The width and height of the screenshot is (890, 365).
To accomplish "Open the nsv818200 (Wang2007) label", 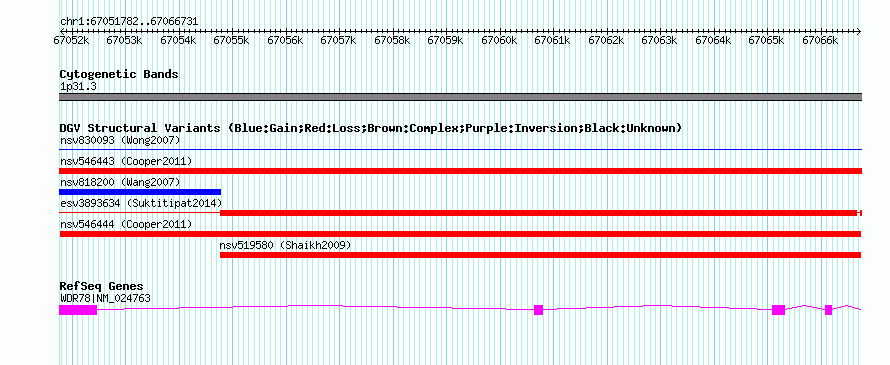I will pyautogui.click(x=120, y=182).
